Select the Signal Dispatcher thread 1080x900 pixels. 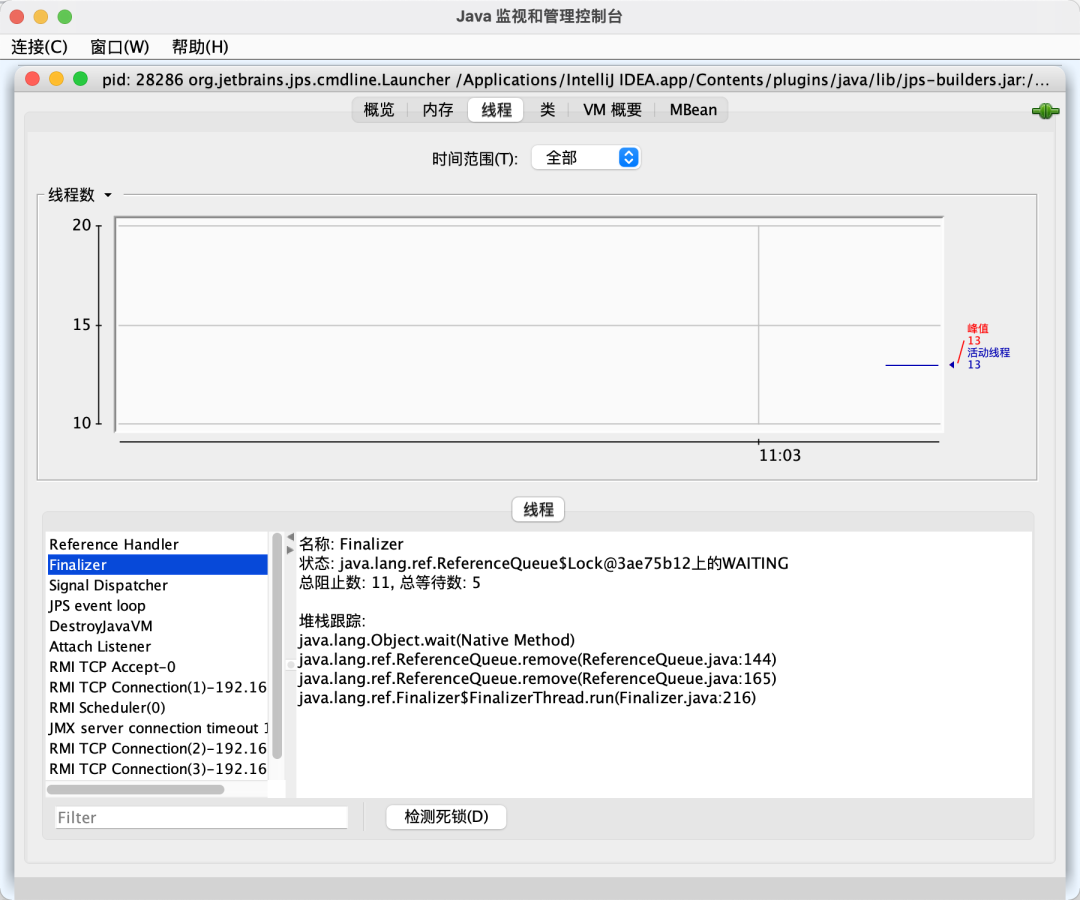108,586
